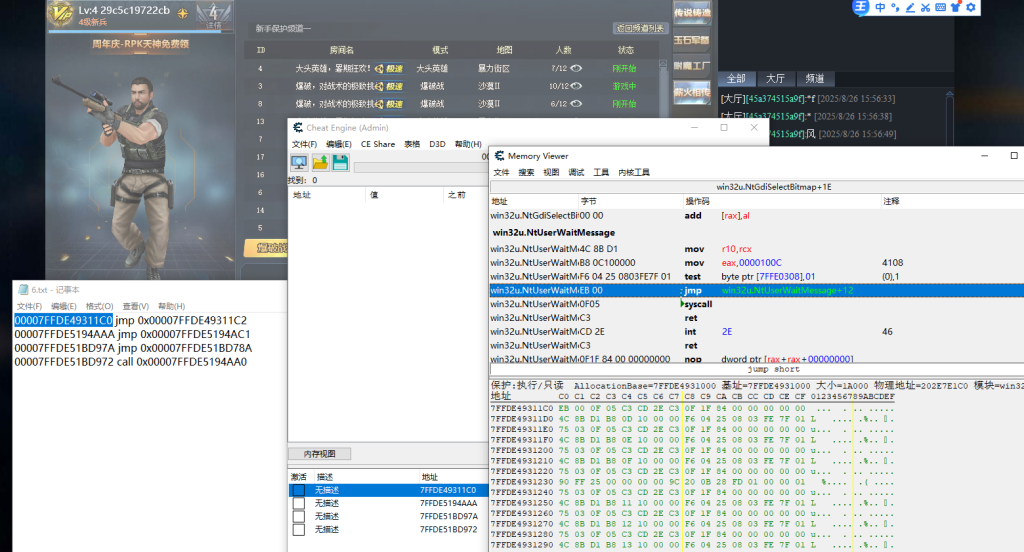The image size is (1024, 552).
Task: Click rank emblem next to player name
Action: [x=214, y=14]
